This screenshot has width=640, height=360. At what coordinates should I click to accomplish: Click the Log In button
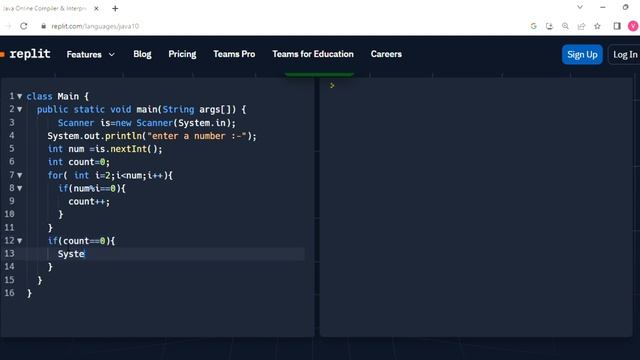(624, 54)
